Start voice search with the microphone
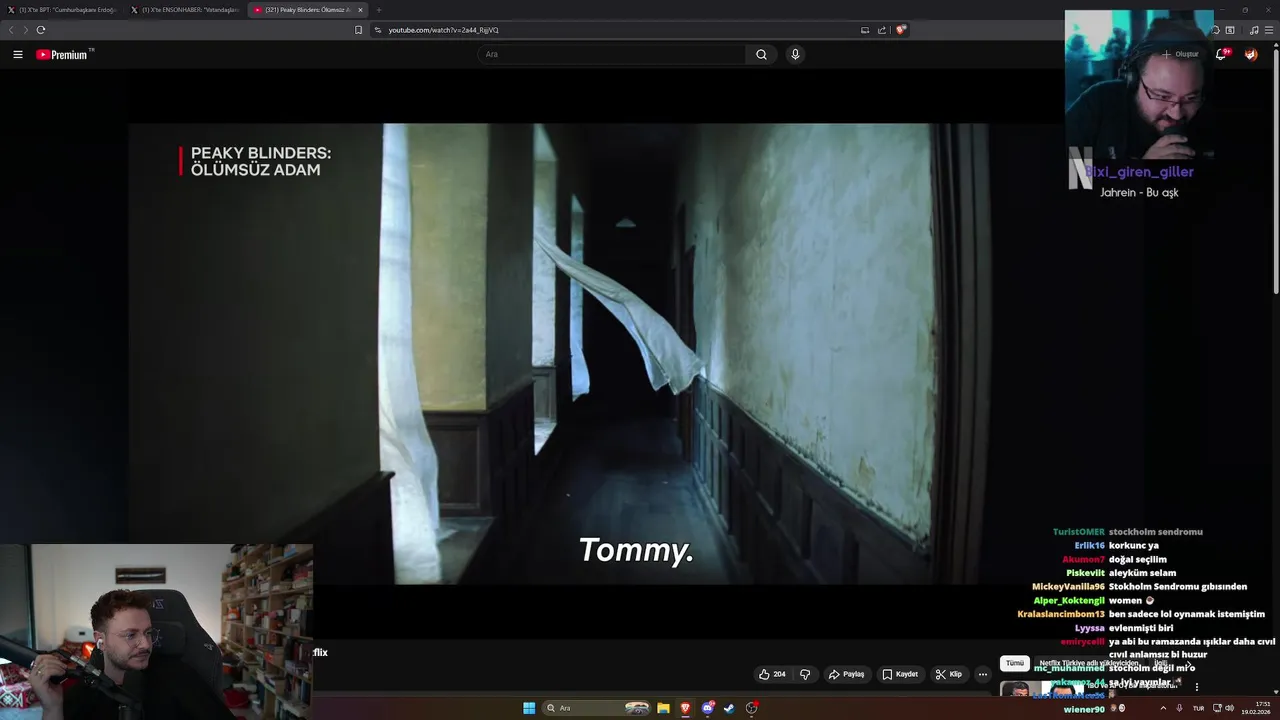Screen dimensions: 1280x720 tap(795, 55)
